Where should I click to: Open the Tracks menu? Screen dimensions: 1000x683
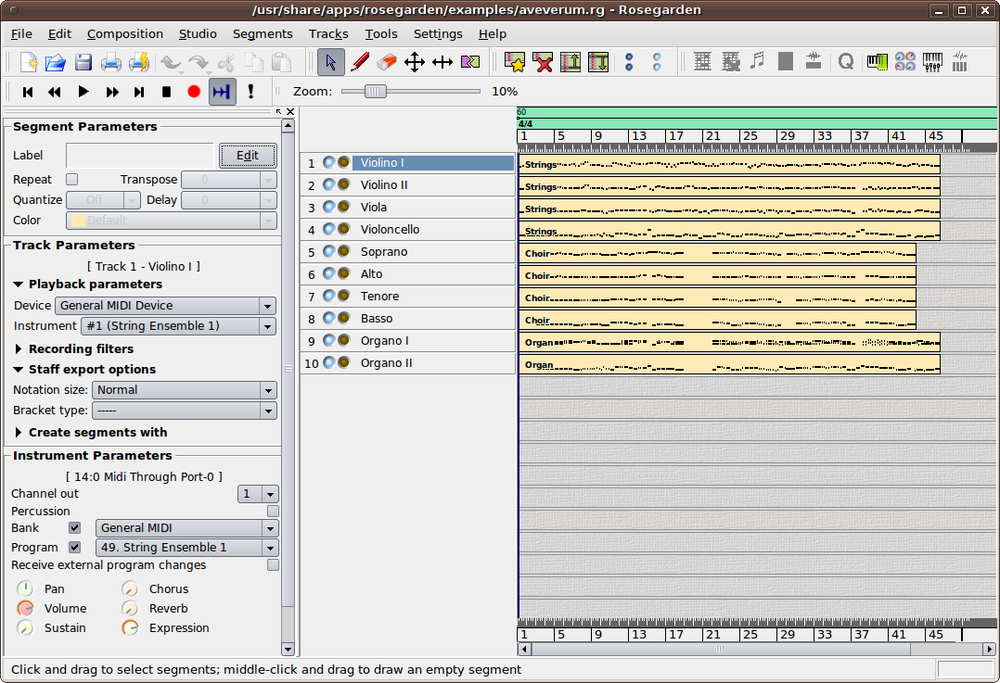[x=328, y=33]
